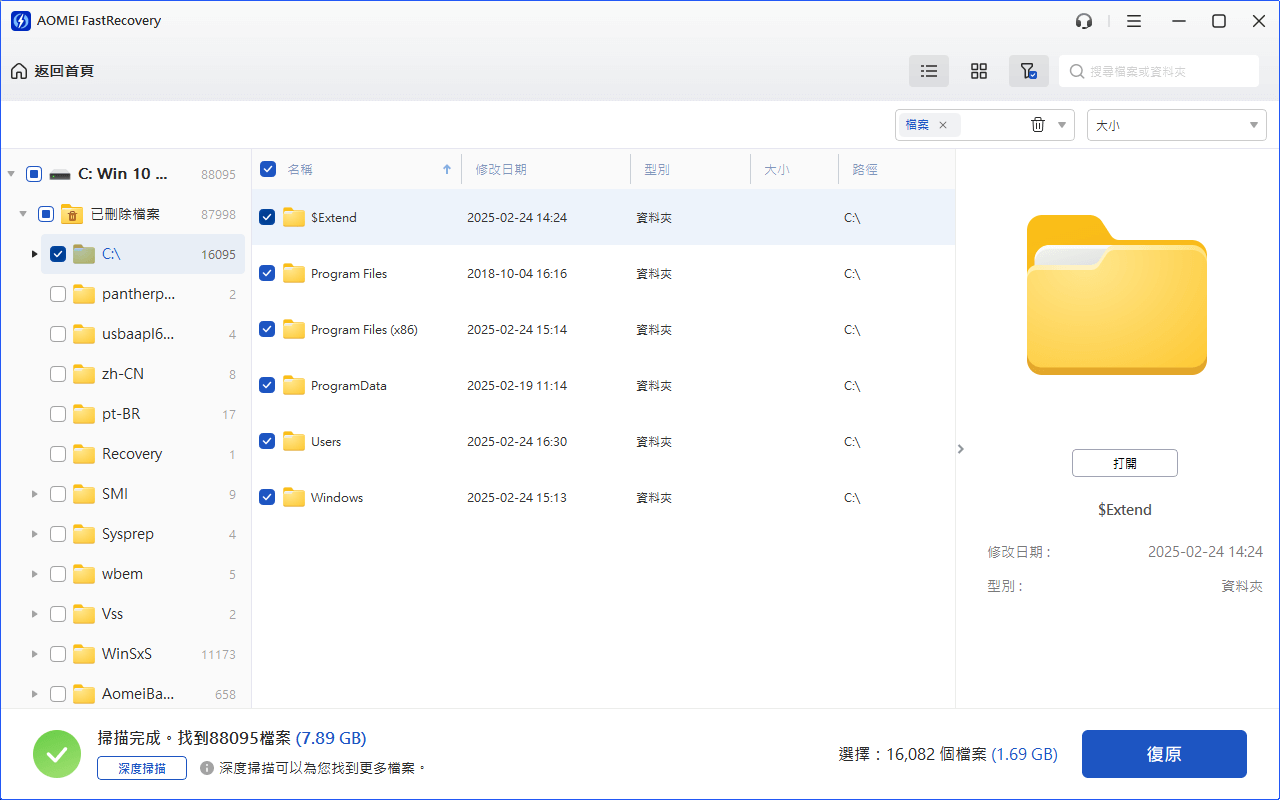Uncheck the Program Files folder checkbox

click(267, 273)
